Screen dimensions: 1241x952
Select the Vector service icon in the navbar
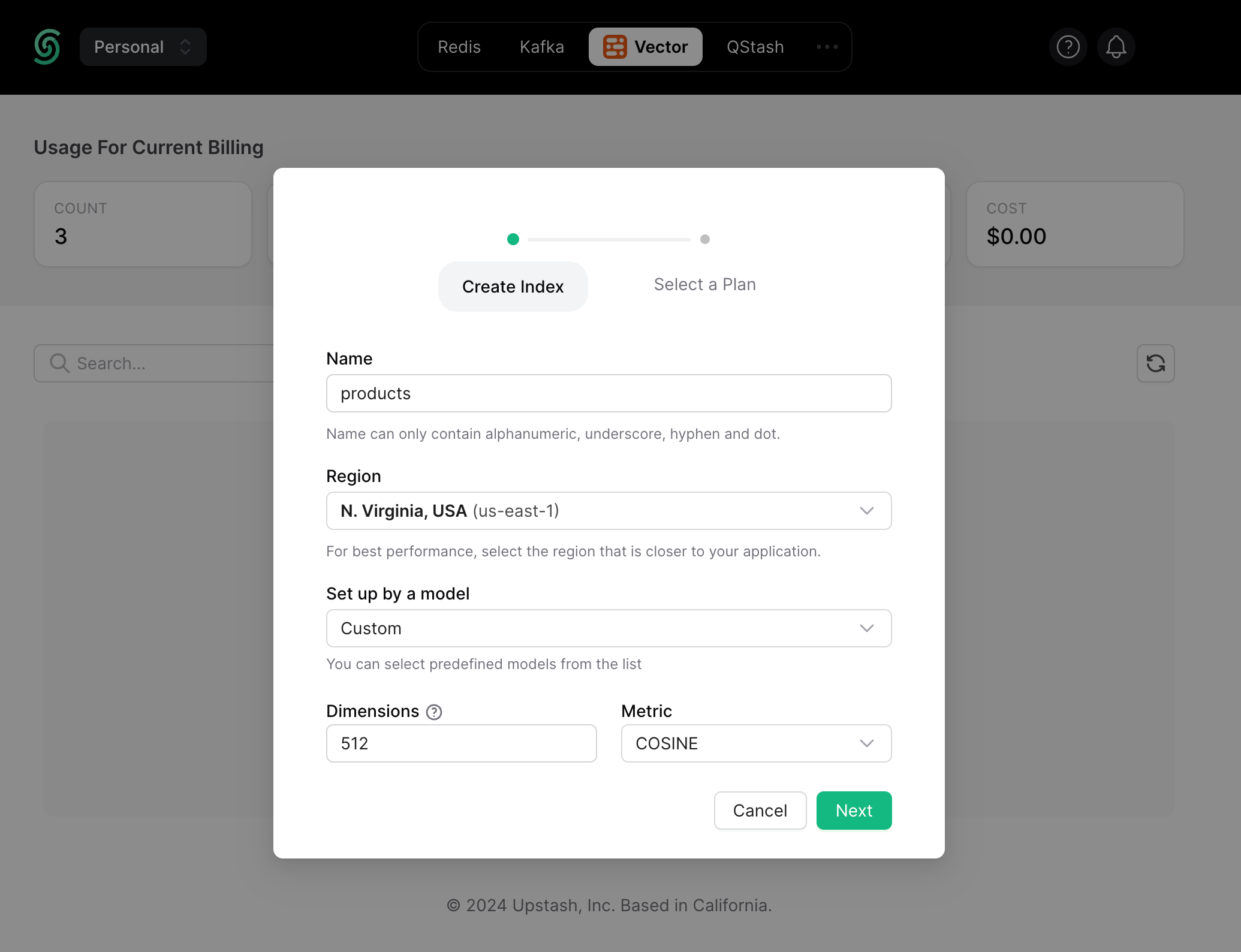coord(614,46)
